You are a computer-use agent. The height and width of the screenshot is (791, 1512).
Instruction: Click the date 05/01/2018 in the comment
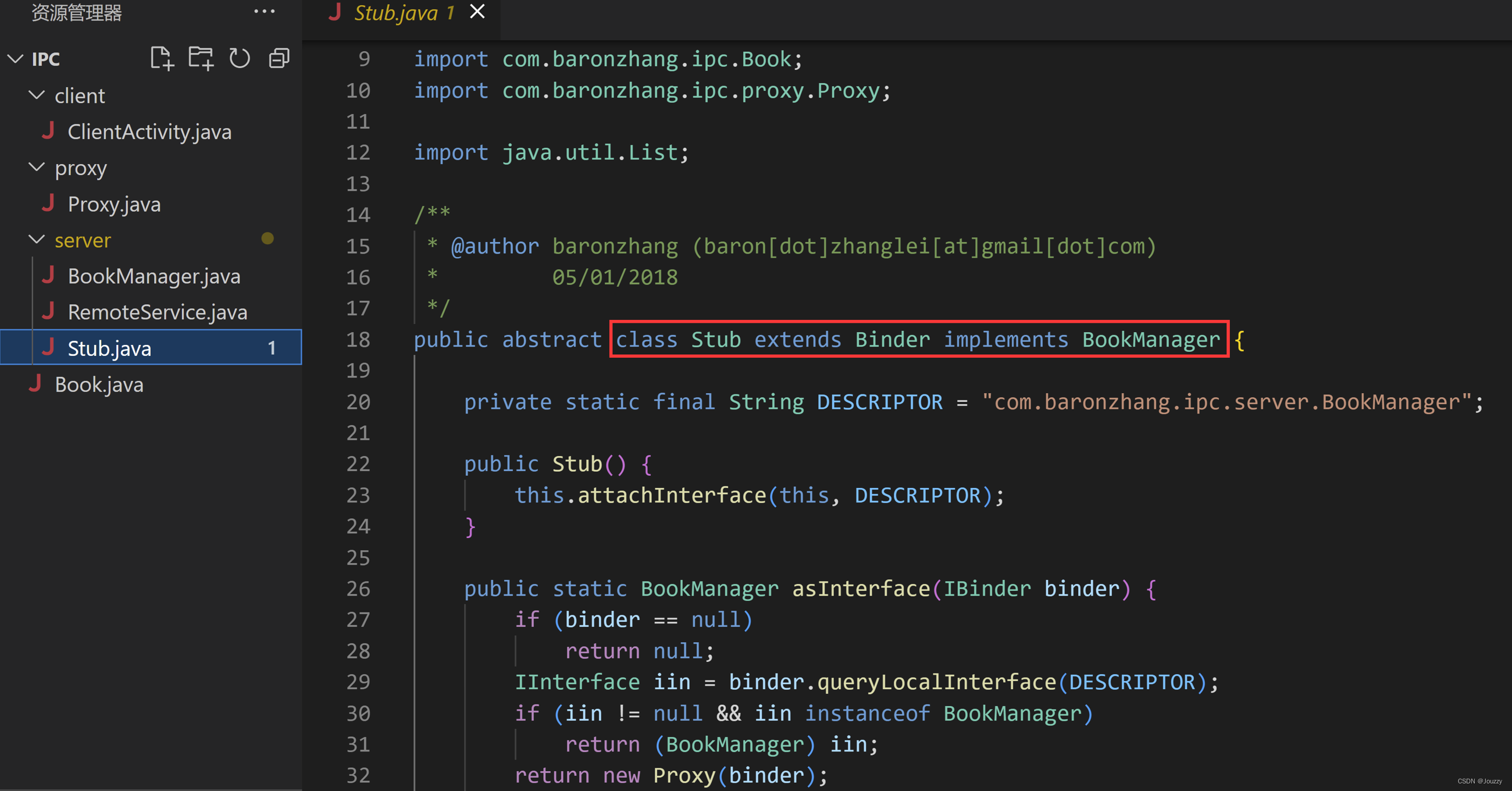tap(615, 277)
